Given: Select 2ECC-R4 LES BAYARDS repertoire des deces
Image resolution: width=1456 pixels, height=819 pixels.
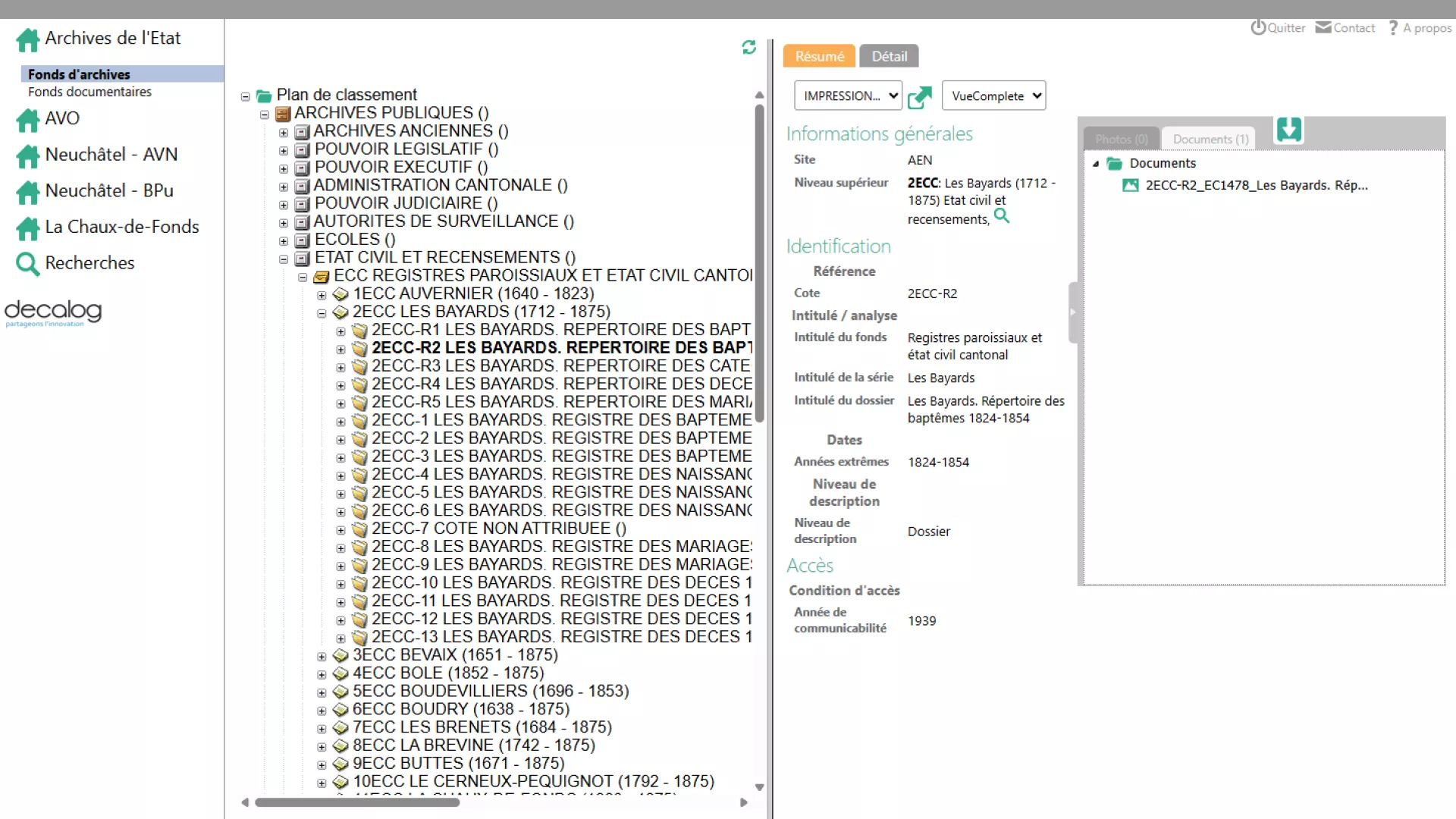Looking at the screenshot, I should (x=561, y=384).
